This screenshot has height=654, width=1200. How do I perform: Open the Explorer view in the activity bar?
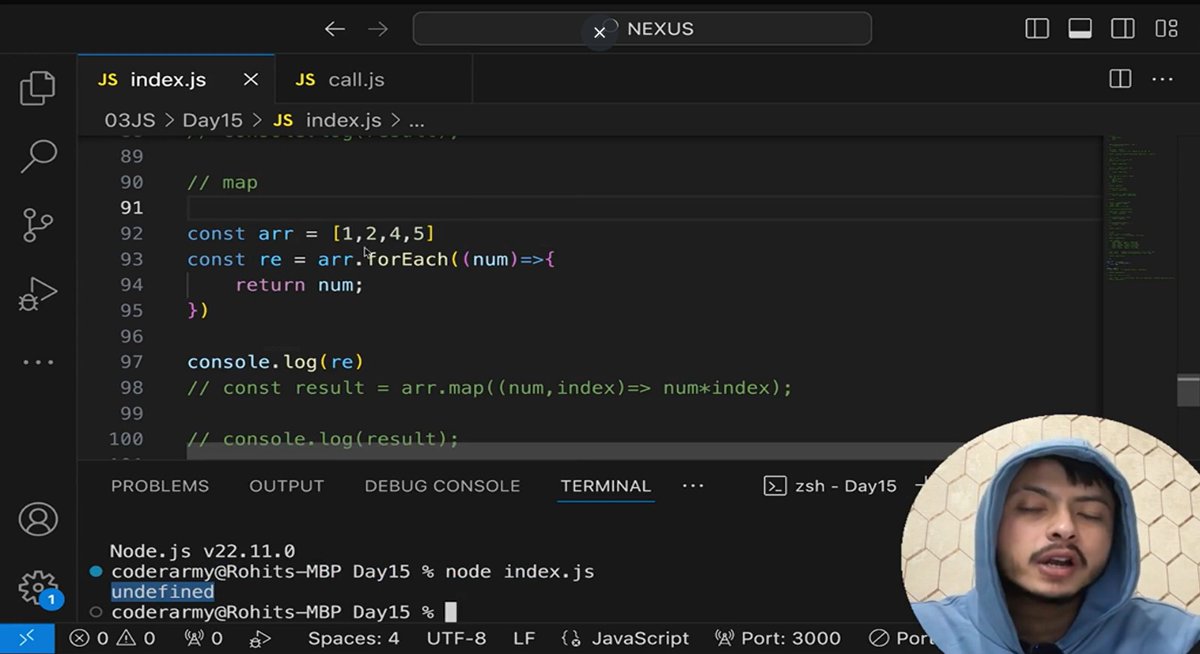38,88
